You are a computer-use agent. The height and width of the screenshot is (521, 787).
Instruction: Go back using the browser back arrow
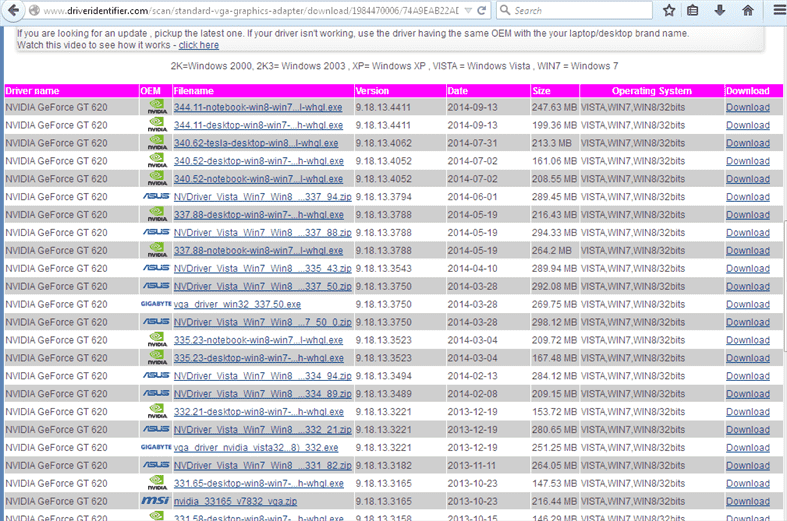pyautogui.click(x=14, y=10)
